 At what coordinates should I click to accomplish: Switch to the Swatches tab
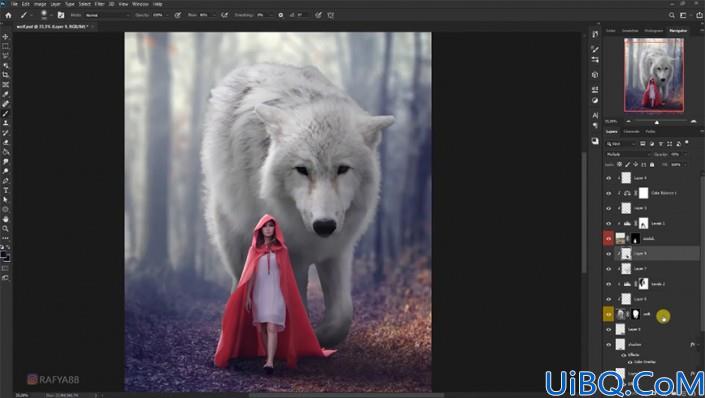coord(630,31)
